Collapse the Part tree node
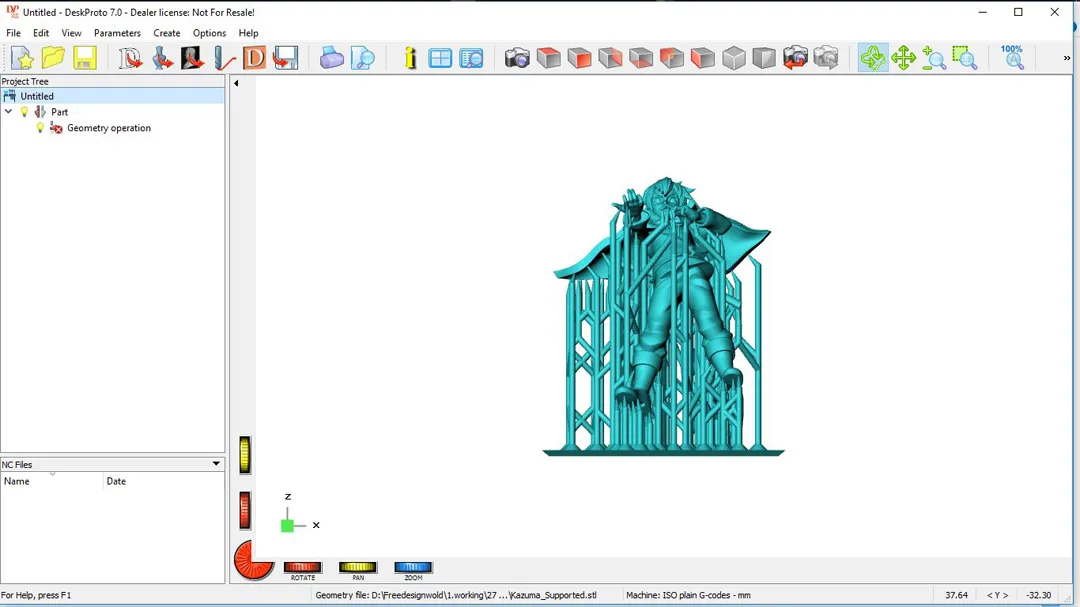The image size is (1080, 607). [x=9, y=112]
